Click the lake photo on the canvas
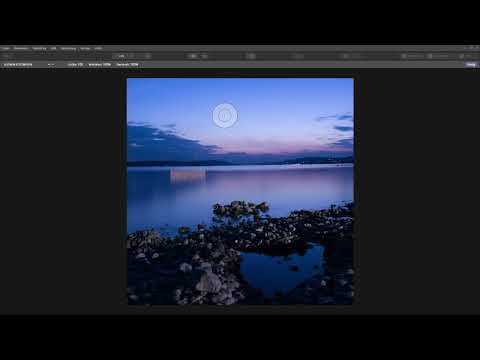Screen dimensions: 480x360 tap(240, 191)
